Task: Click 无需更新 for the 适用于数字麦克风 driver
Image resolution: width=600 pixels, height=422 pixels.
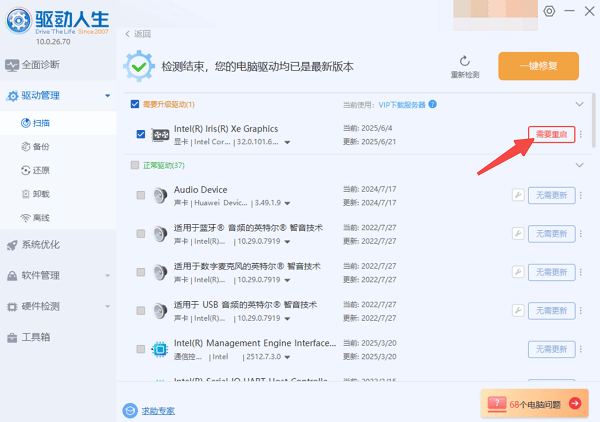Action: coord(551,272)
